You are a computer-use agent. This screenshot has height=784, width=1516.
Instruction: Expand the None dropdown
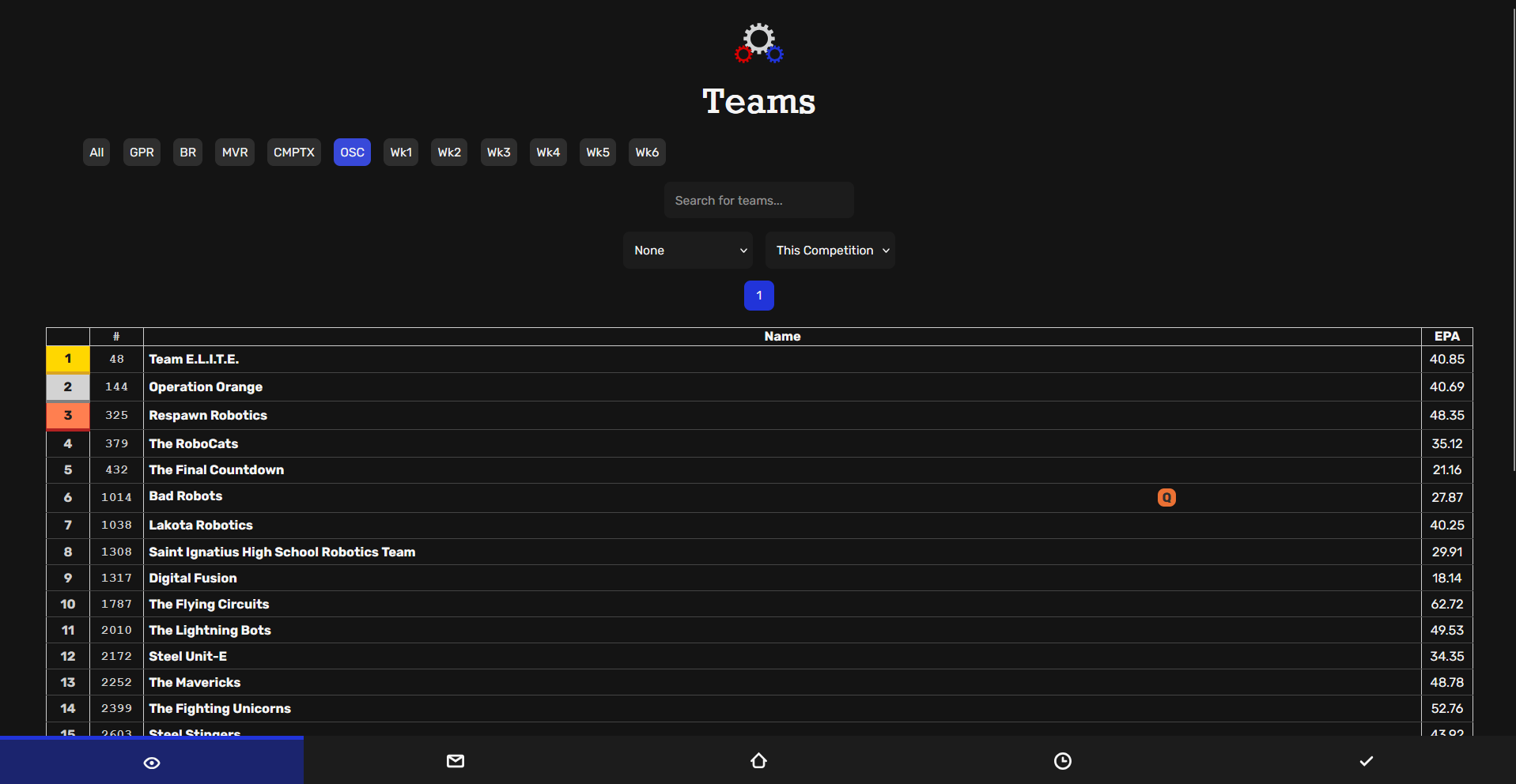coord(687,251)
